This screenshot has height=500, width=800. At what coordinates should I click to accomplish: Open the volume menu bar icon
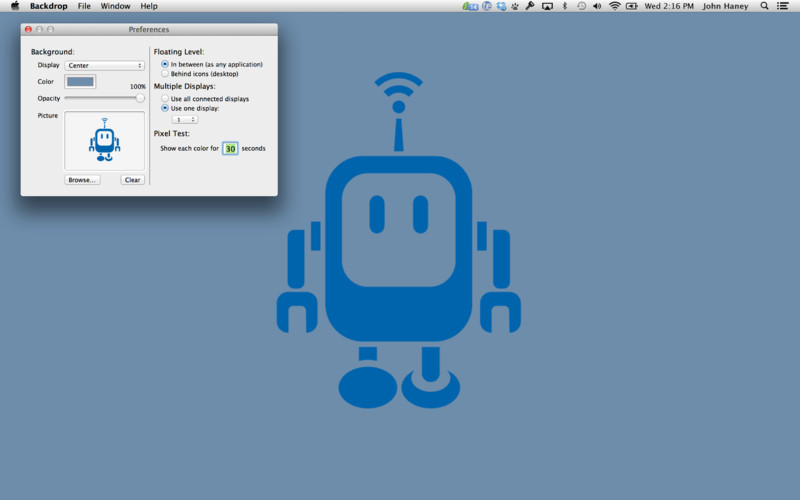click(x=597, y=6)
